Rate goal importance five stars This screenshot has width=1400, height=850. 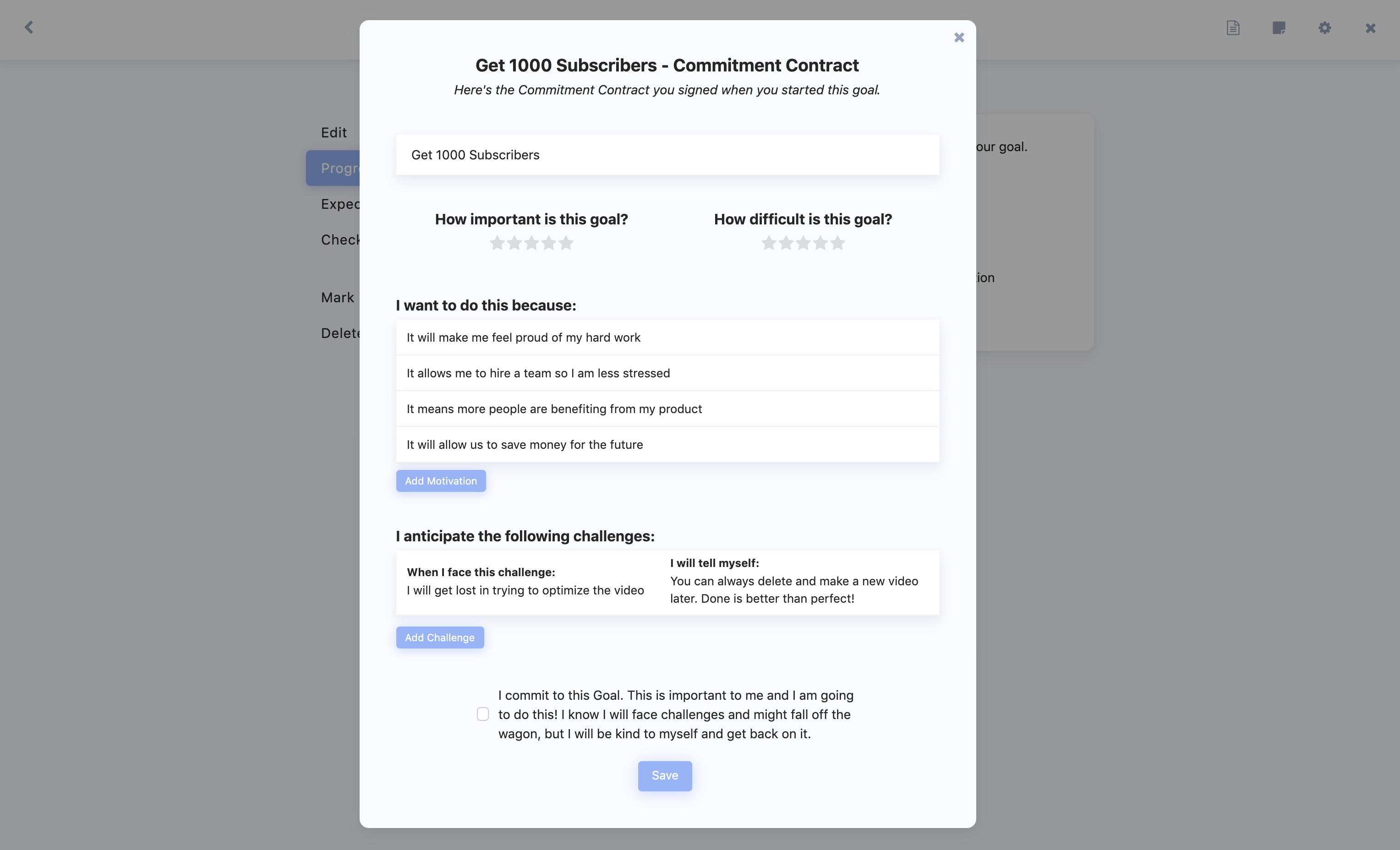click(566, 243)
